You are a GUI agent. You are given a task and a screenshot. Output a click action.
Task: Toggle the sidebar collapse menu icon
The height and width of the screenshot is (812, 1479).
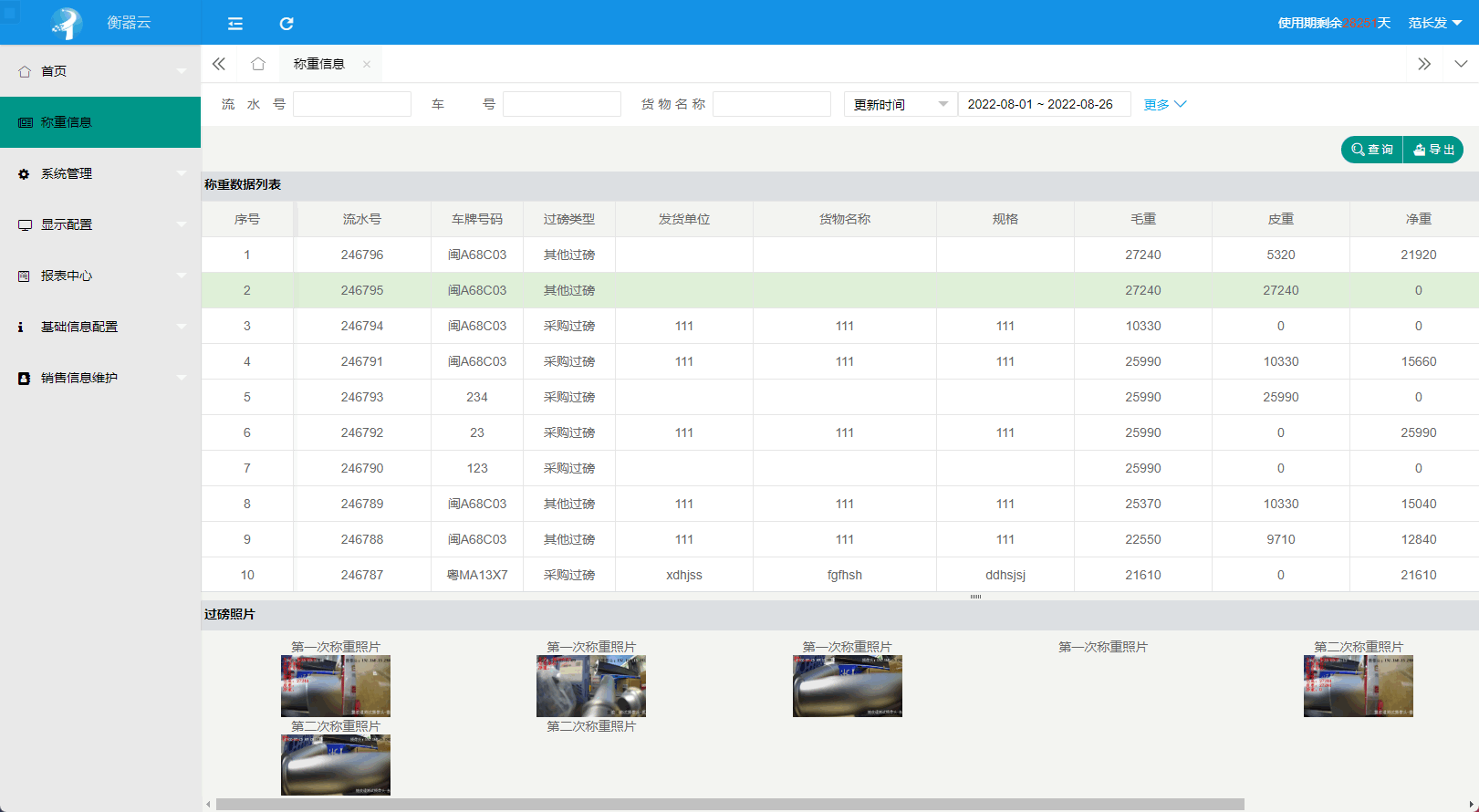pyautogui.click(x=235, y=24)
